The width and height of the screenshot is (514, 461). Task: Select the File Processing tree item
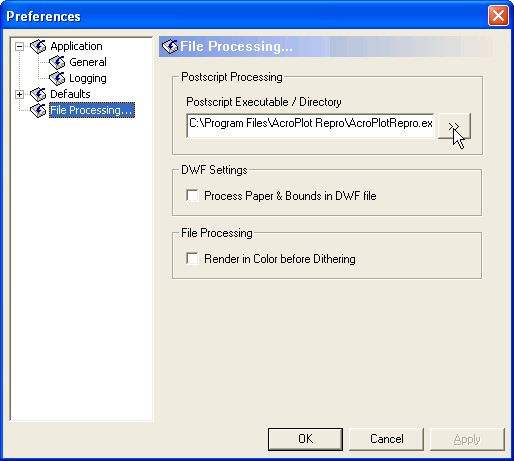coord(92,110)
